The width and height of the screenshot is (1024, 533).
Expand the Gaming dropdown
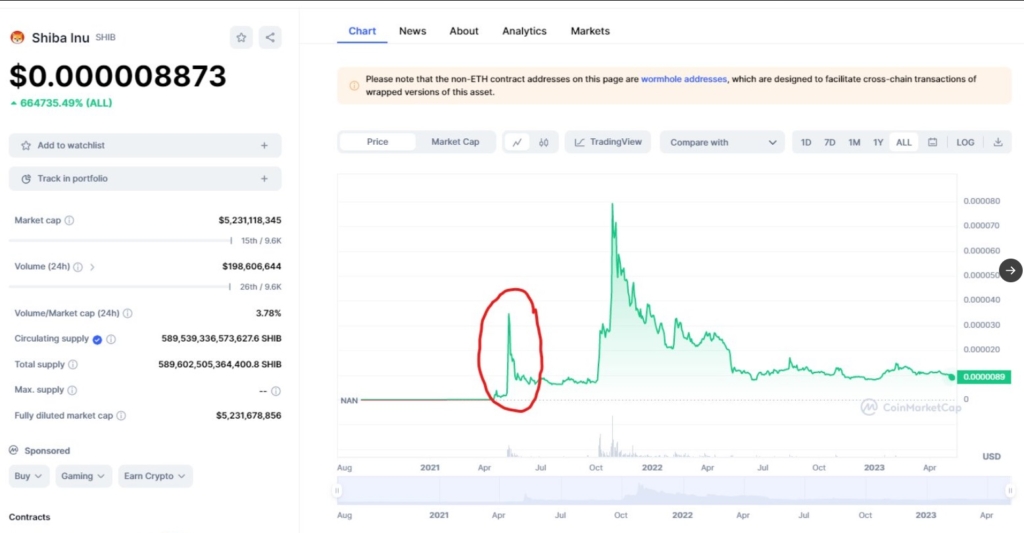point(83,476)
